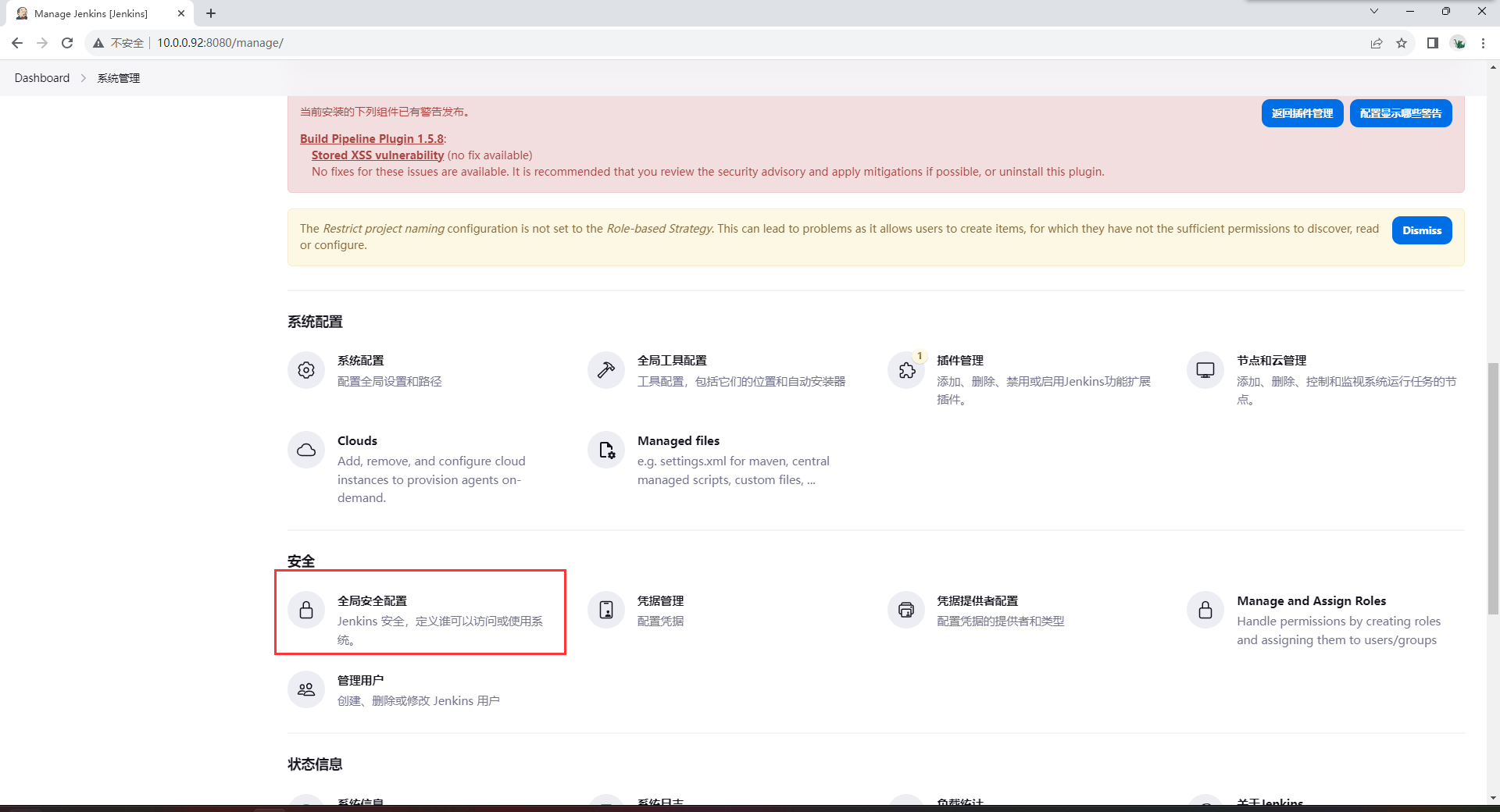1500x812 pixels.
Task: Click the 管理用户 people icon
Action: 306,689
